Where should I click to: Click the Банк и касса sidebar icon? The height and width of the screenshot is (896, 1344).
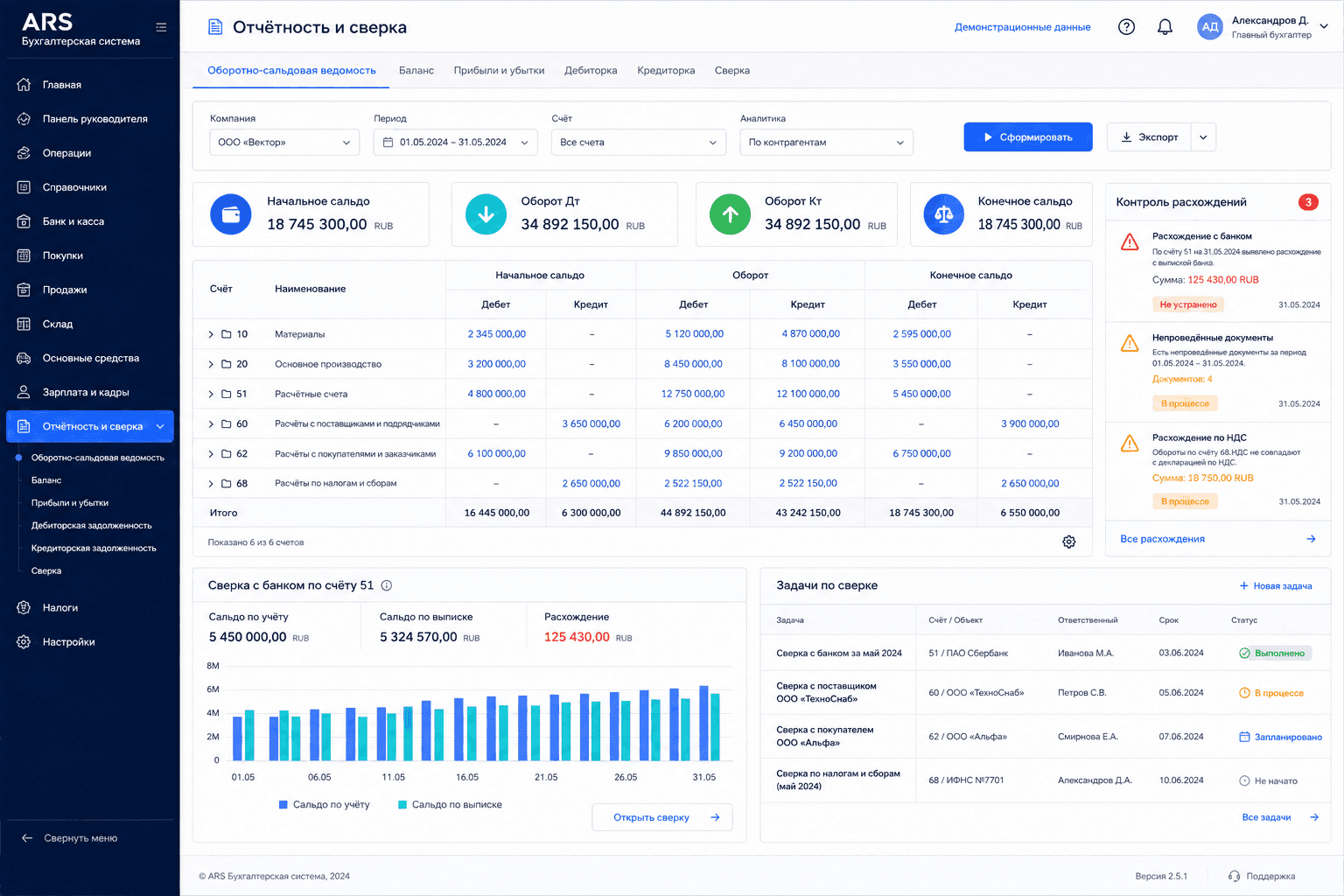pos(24,221)
